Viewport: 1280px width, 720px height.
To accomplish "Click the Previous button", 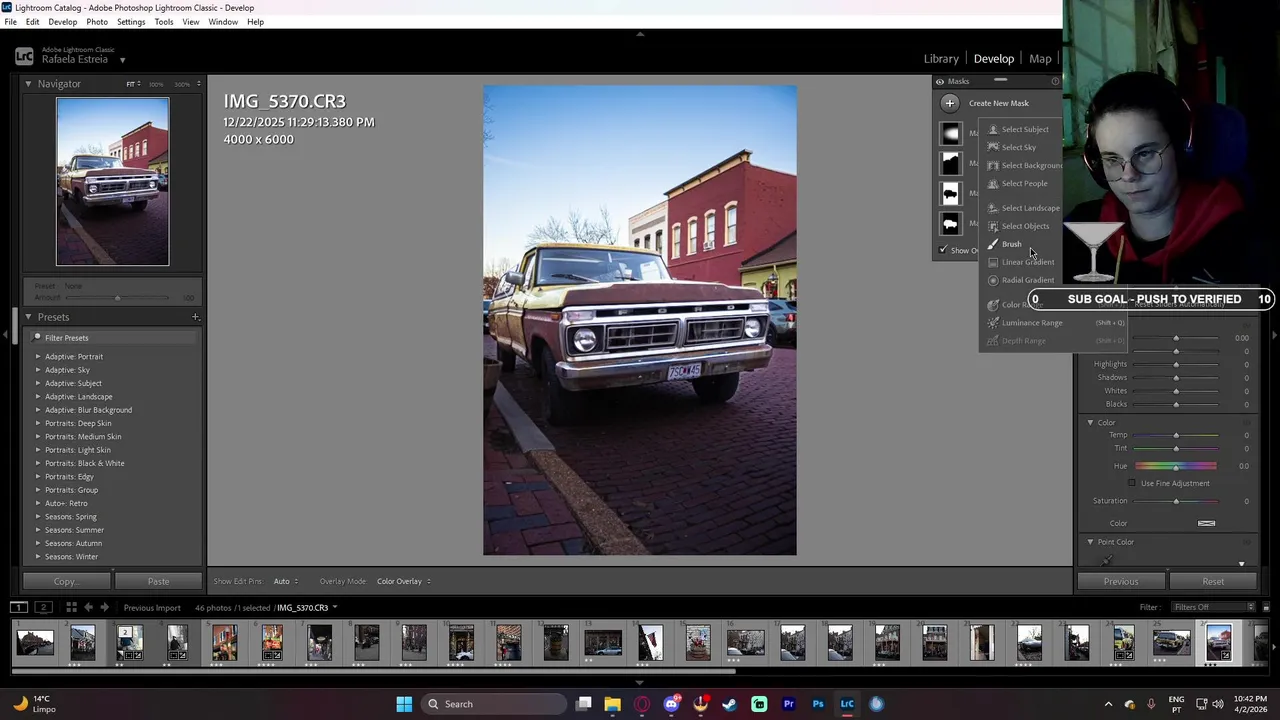I will 1121,581.
